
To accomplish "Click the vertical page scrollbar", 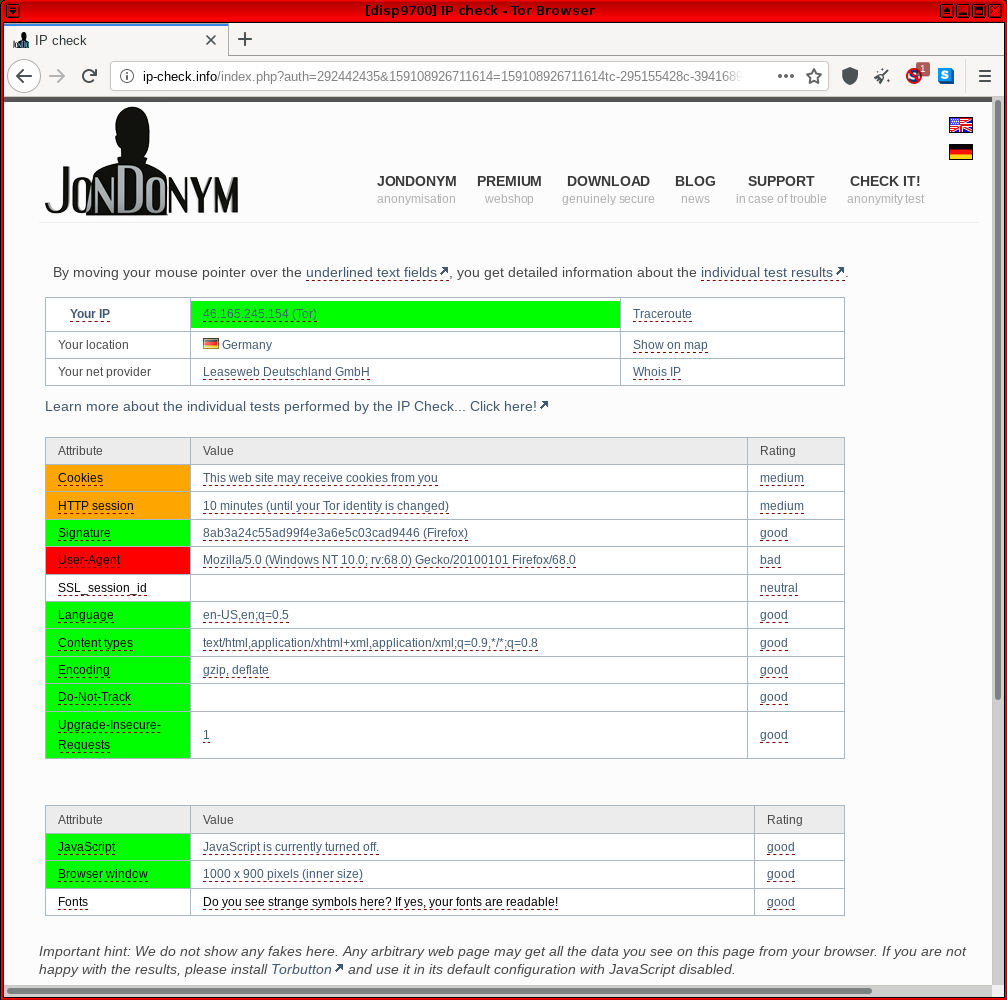I will 997,400.
